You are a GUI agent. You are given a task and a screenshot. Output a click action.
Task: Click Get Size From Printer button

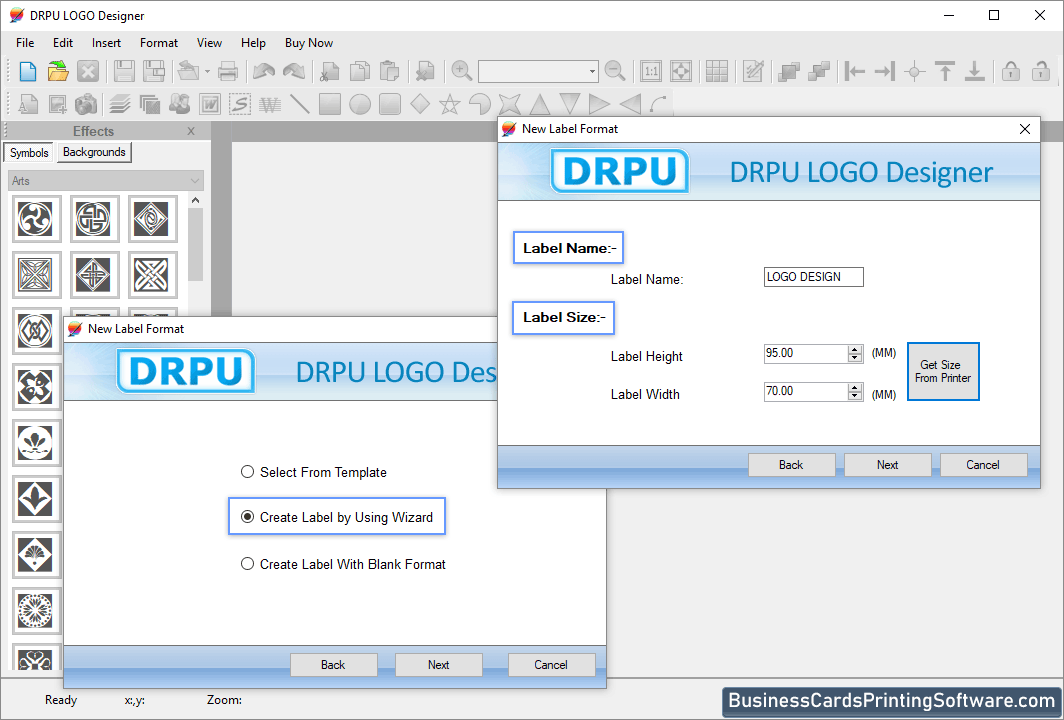click(x=943, y=371)
